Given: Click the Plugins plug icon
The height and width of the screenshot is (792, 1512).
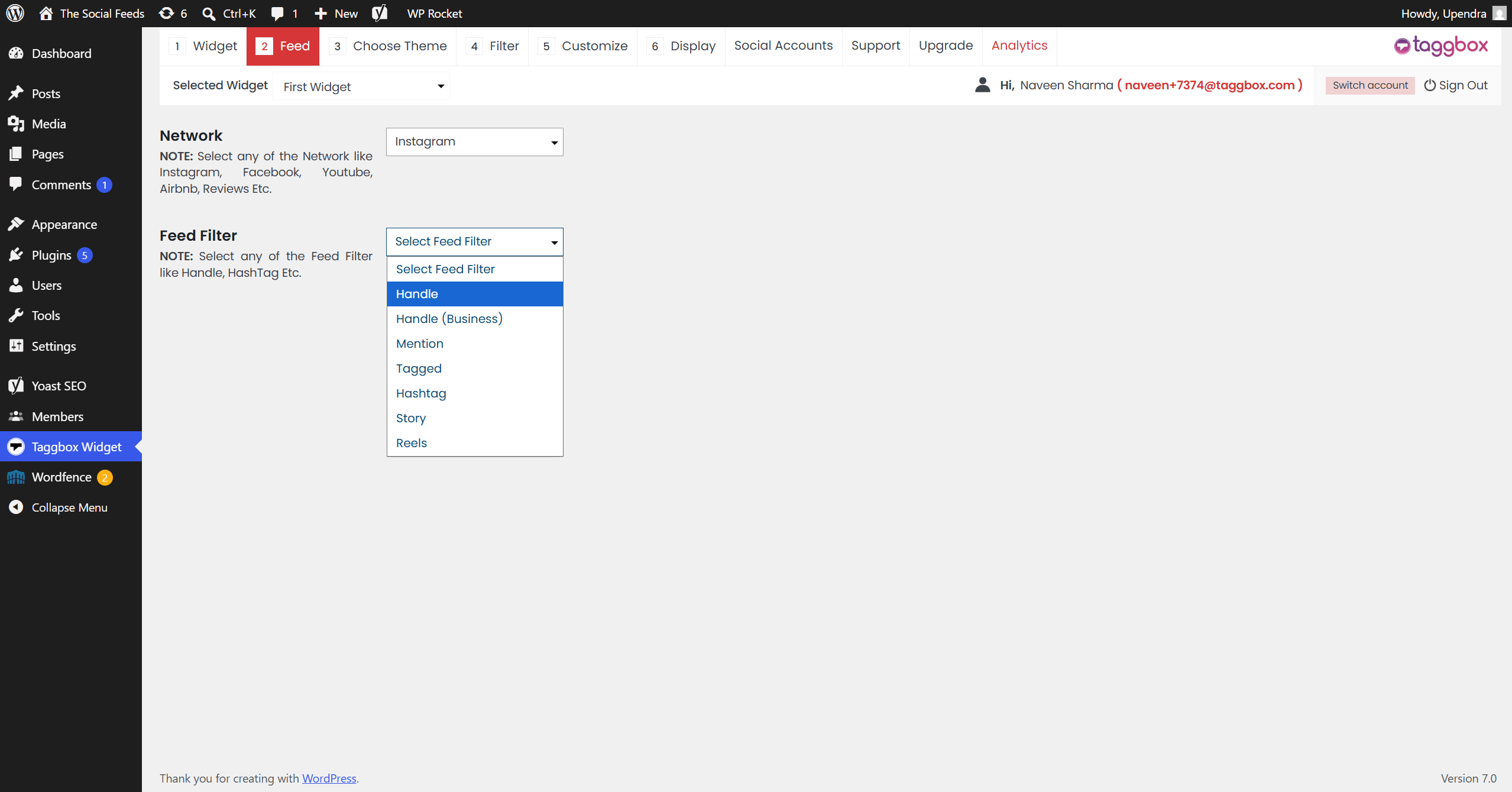Looking at the screenshot, I should click(16, 255).
